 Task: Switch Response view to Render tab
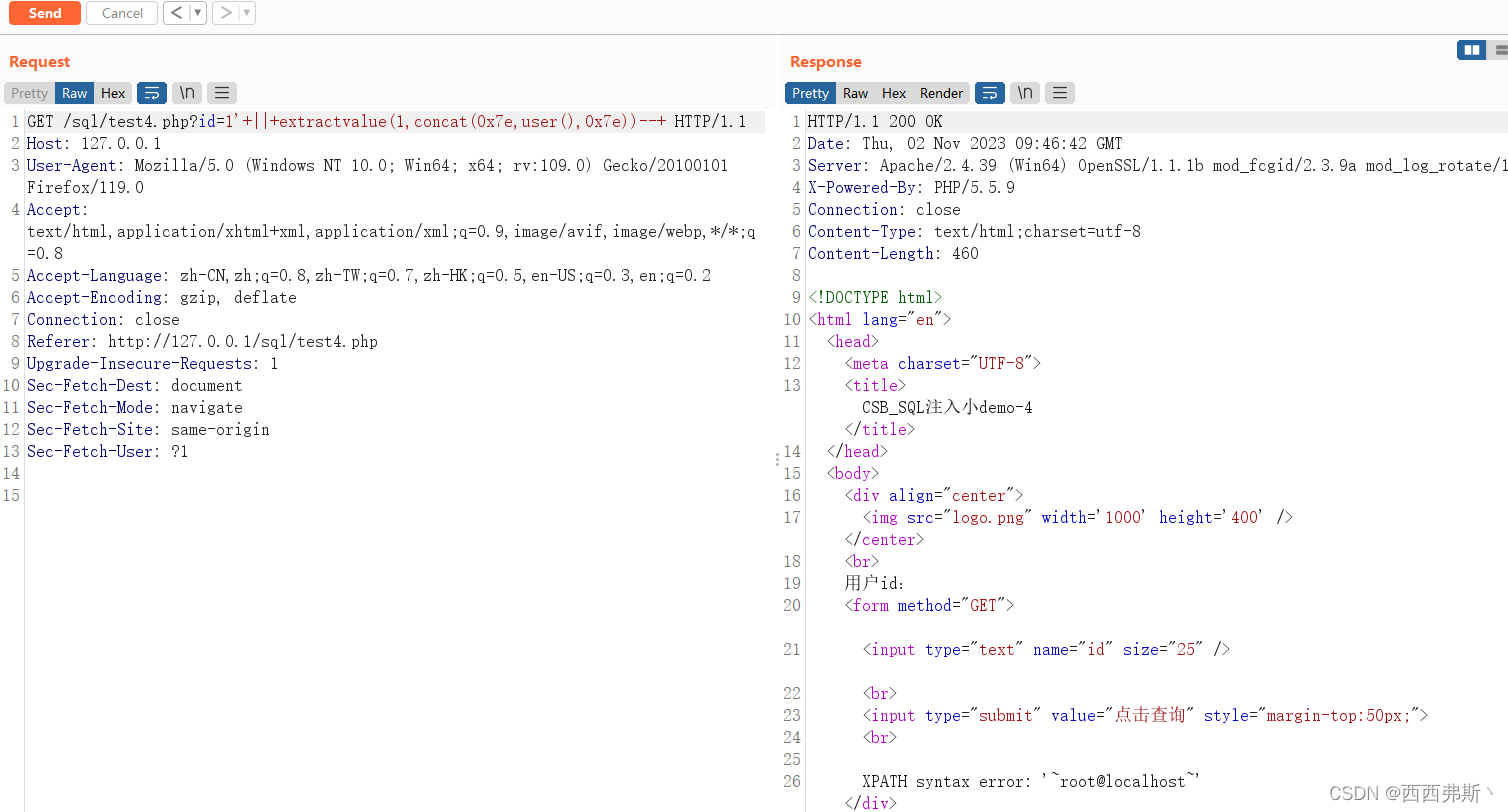point(941,93)
